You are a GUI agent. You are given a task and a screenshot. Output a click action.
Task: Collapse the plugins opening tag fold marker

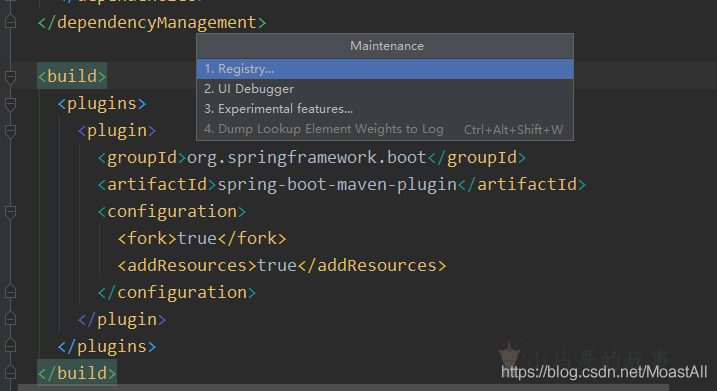click(10, 104)
